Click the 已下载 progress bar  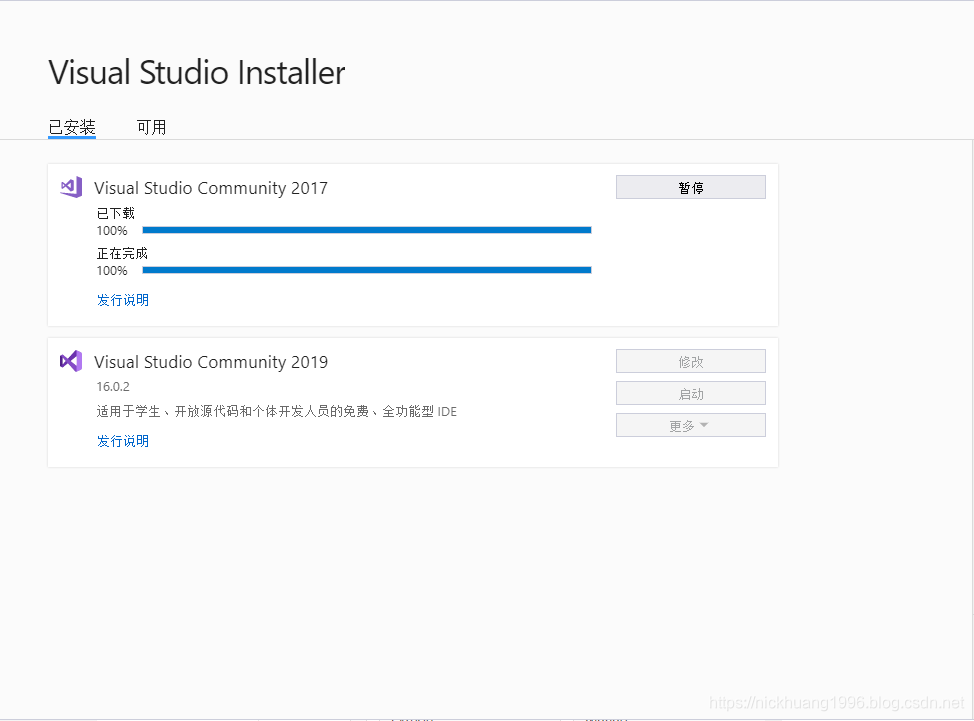point(367,230)
